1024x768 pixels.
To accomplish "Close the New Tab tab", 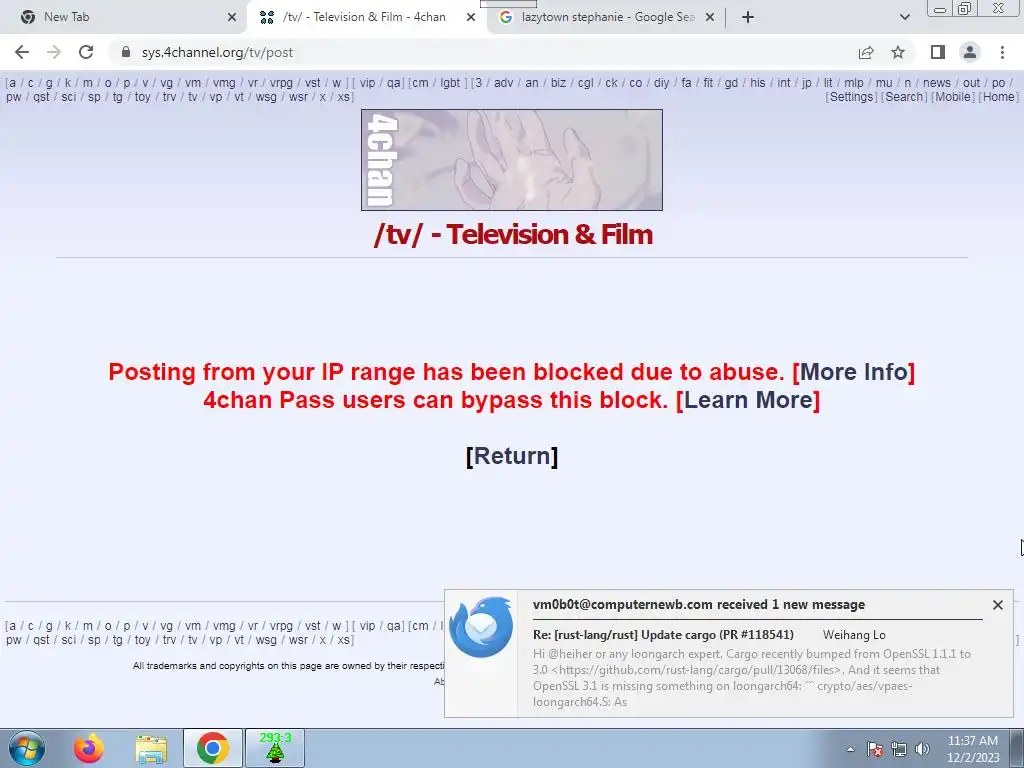I will pos(232,17).
